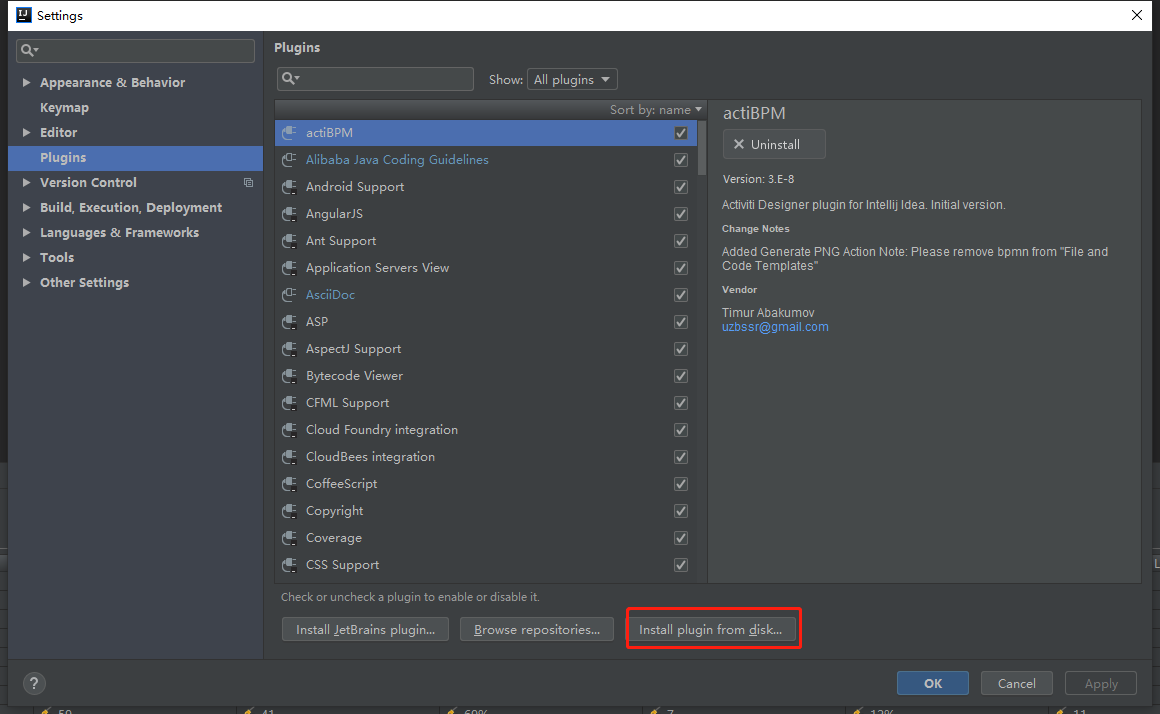Open the uzbssr@gmail.com vendor link
This screenshot has height=714, width=1160.
[x=775, y=327]
